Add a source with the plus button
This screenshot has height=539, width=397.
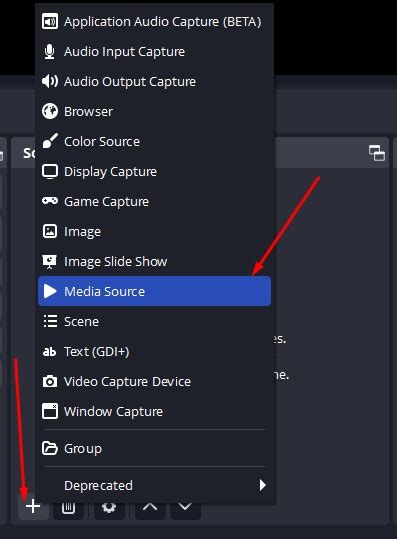point(33,506)
